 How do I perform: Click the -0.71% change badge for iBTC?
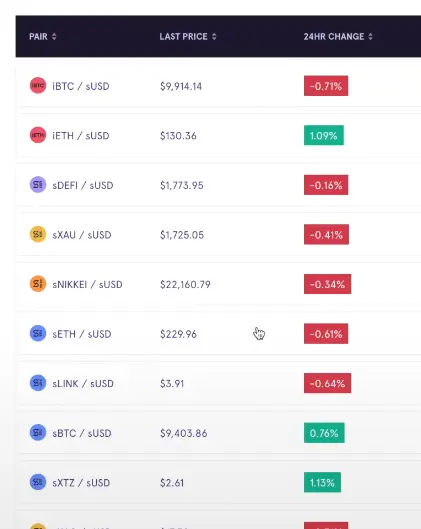point(326,86)
